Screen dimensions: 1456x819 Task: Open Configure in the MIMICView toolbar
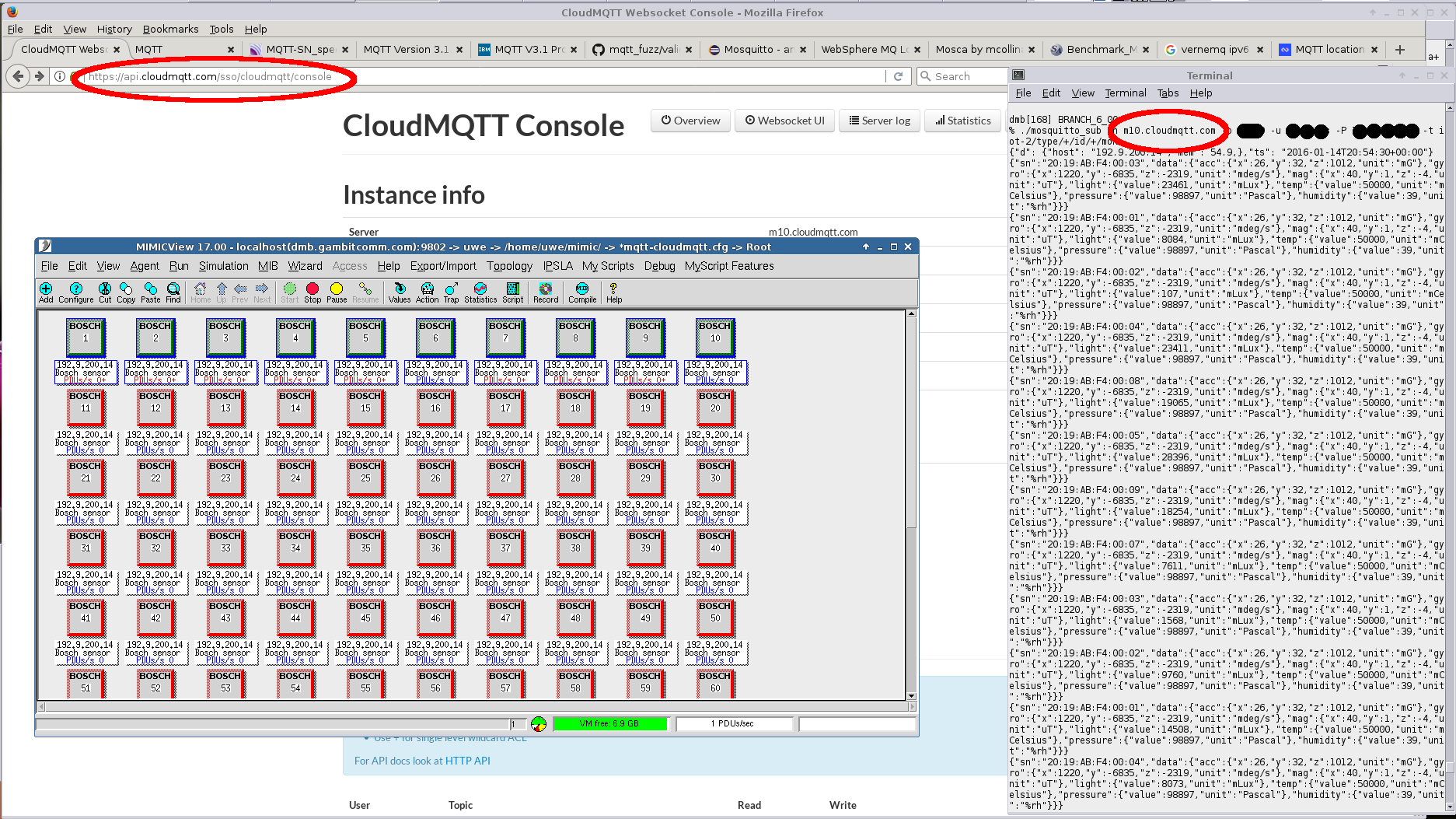75,292
